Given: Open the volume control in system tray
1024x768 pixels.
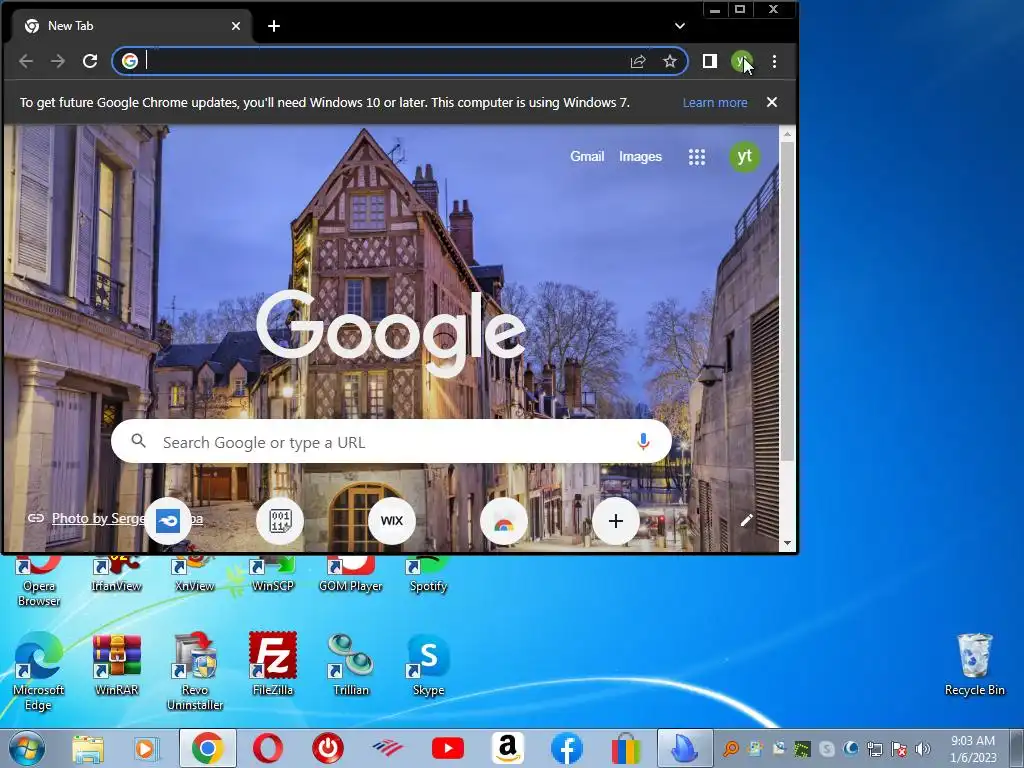Looking at the screenshot, I should pos(923,749).
